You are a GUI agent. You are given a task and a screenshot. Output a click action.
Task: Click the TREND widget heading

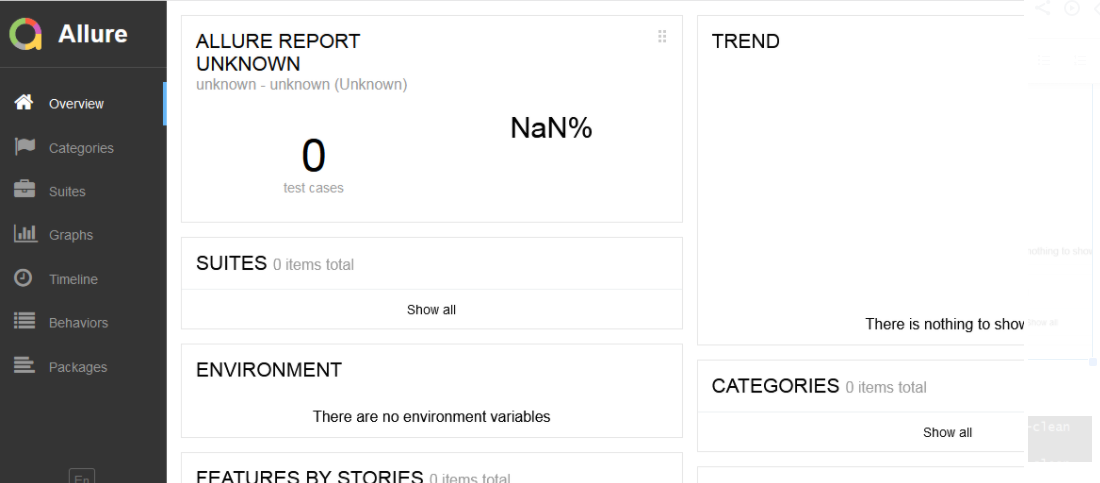point(746,41)
